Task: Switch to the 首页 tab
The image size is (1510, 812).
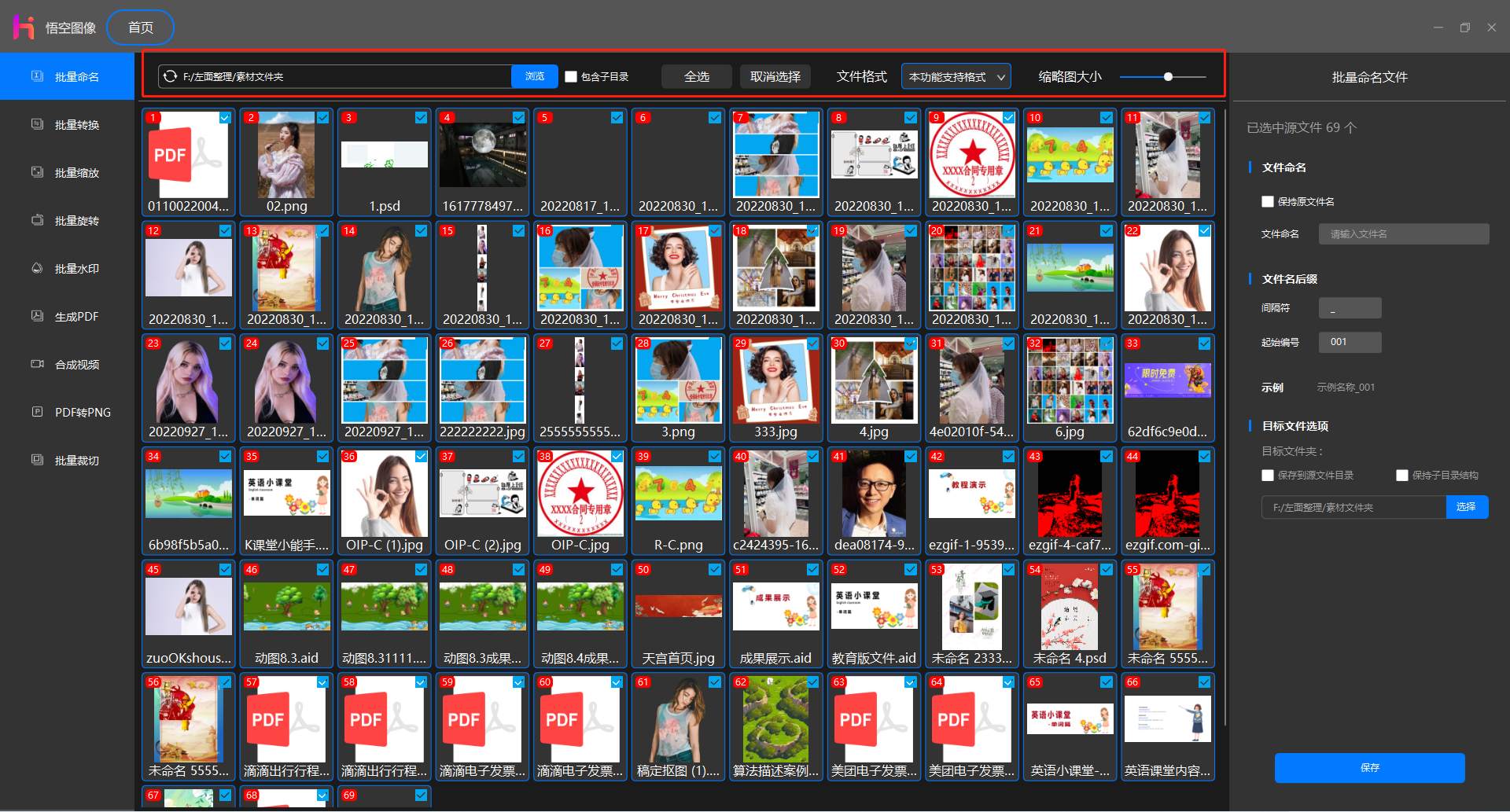Action: (140, 28)
